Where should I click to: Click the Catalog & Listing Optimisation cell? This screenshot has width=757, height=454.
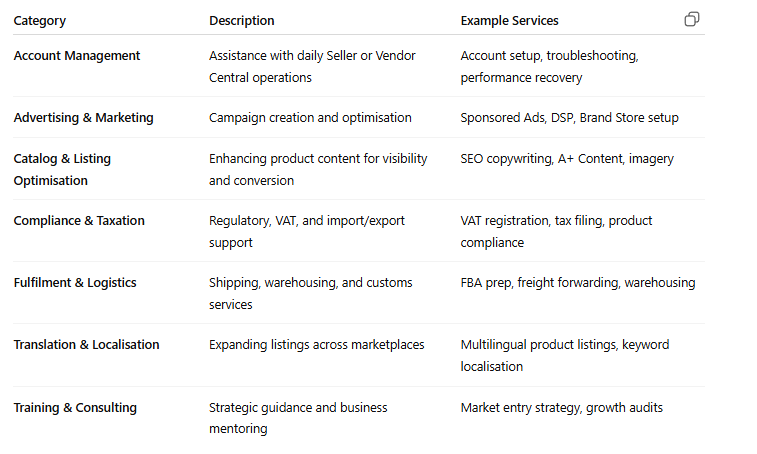click(x=62, y=169)
